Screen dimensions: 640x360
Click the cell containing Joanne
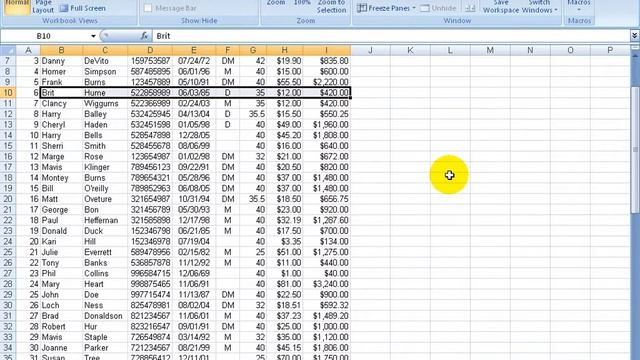pos(62,347)
